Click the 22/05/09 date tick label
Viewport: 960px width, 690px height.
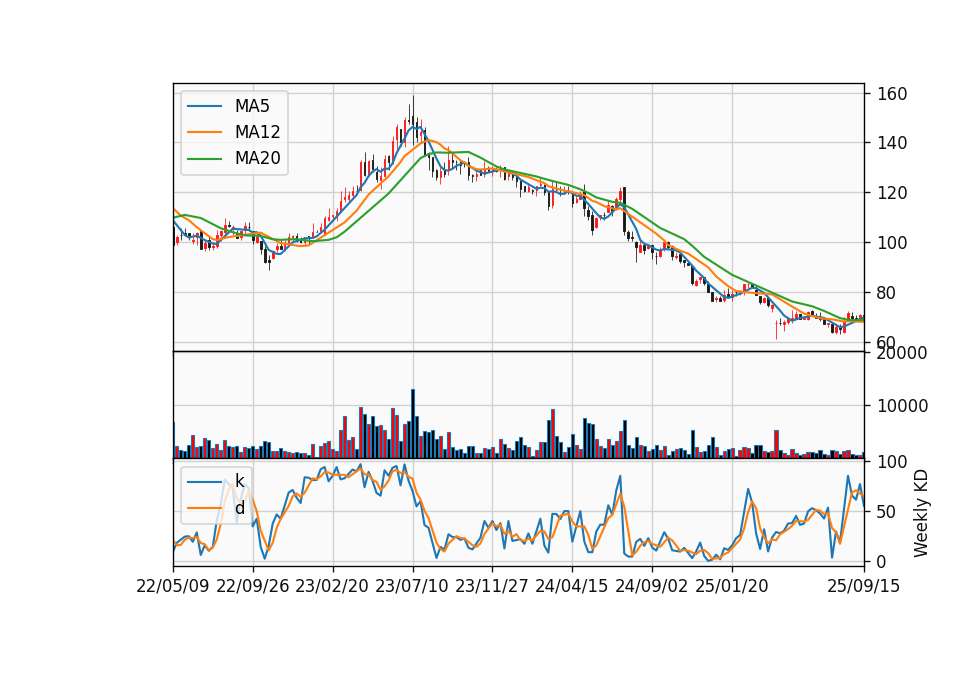click(173, 586)
